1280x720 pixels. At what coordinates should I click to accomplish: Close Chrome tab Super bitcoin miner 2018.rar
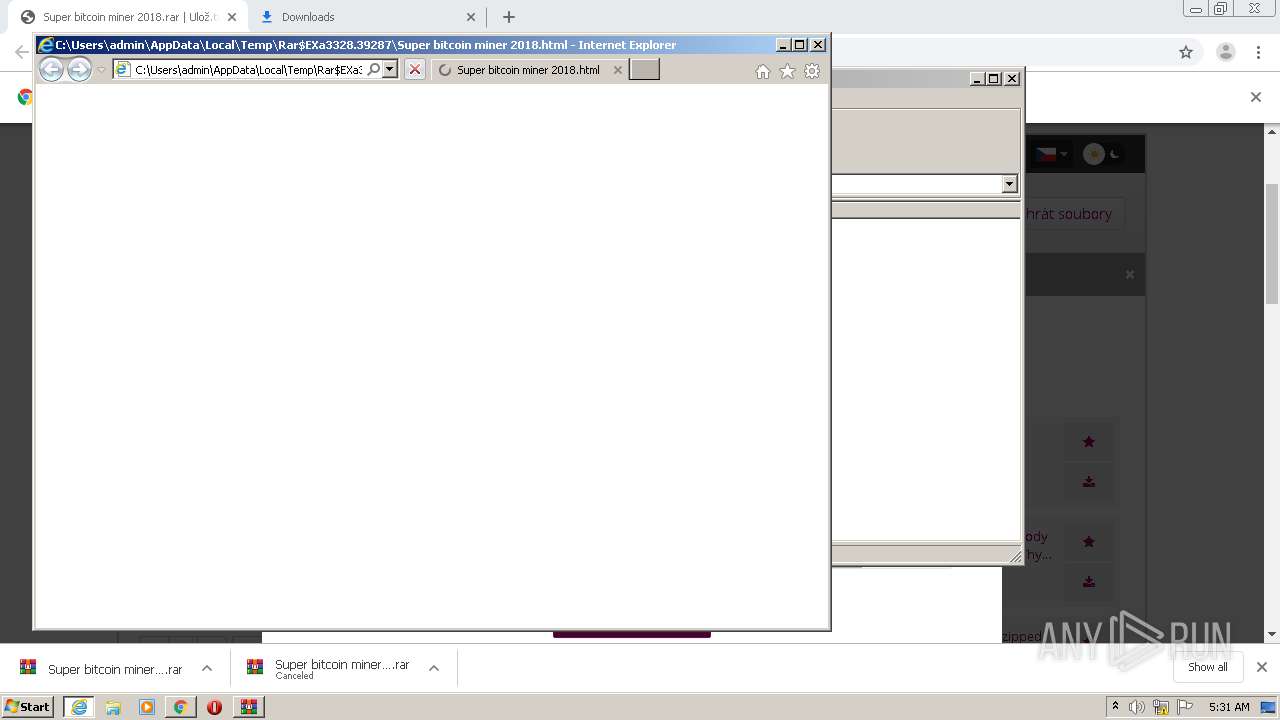click(232, 17)
